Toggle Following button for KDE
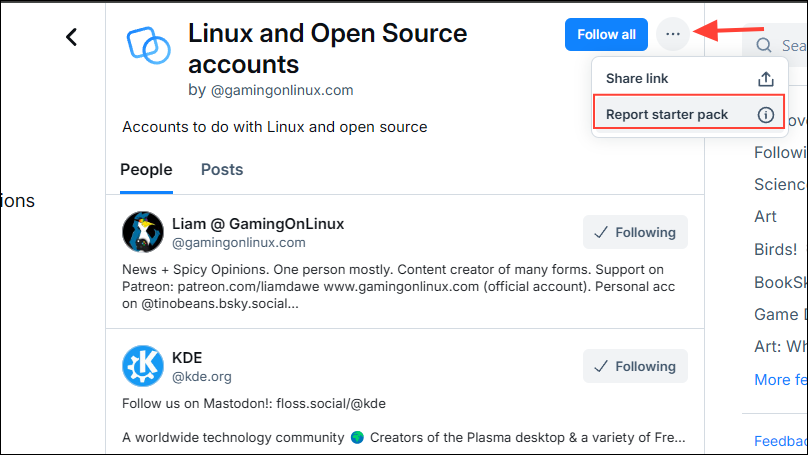 point(635,366)
